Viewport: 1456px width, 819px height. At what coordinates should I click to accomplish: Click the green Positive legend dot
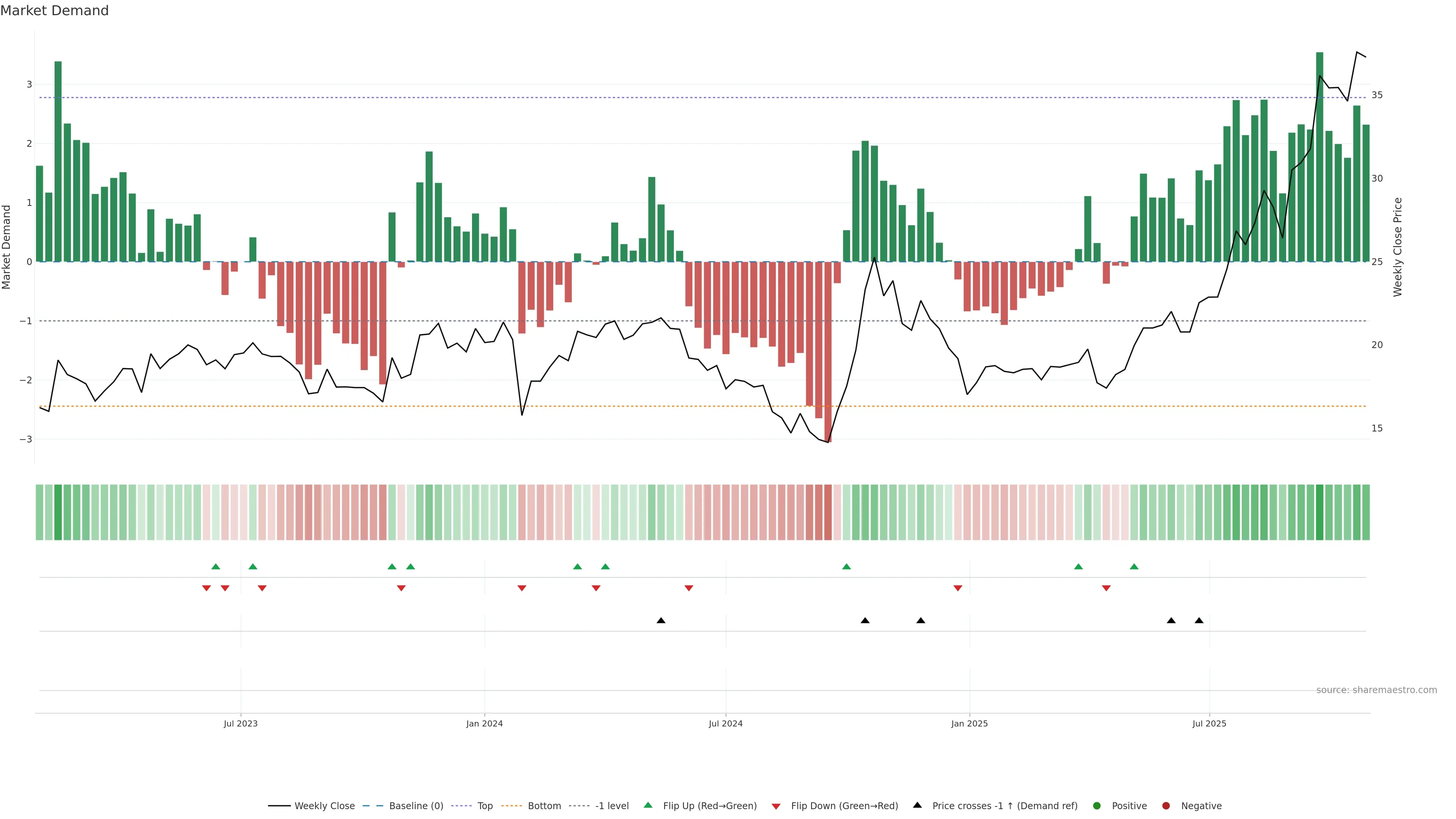click(x=1097, y=805)
